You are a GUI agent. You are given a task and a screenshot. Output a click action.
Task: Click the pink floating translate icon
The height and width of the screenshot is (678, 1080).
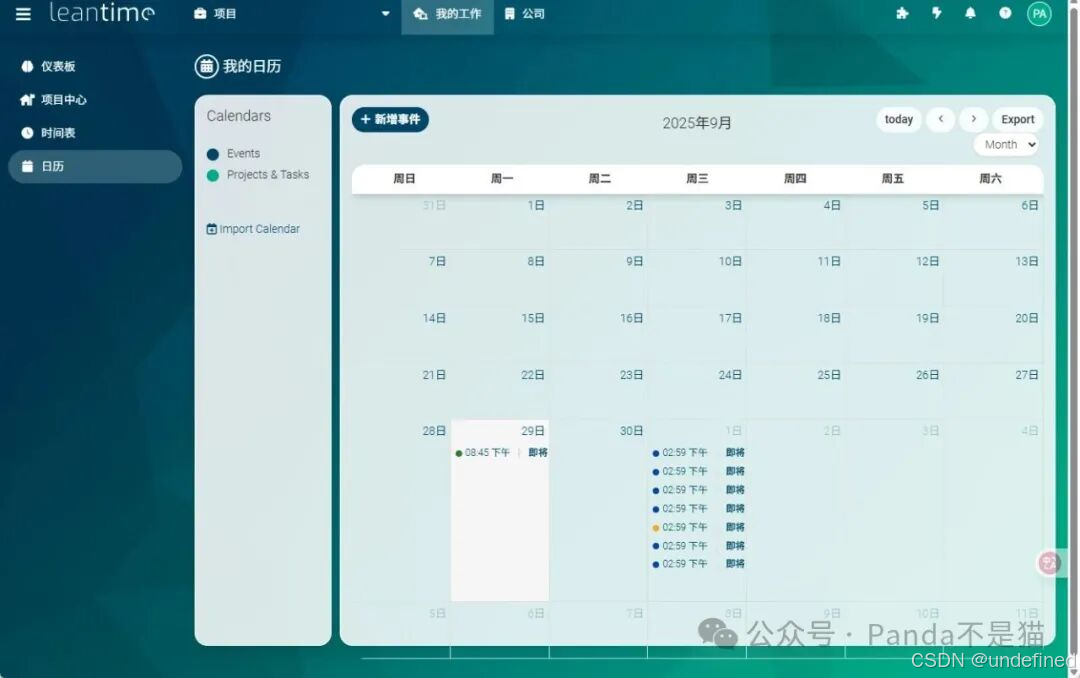point(1049,563)
